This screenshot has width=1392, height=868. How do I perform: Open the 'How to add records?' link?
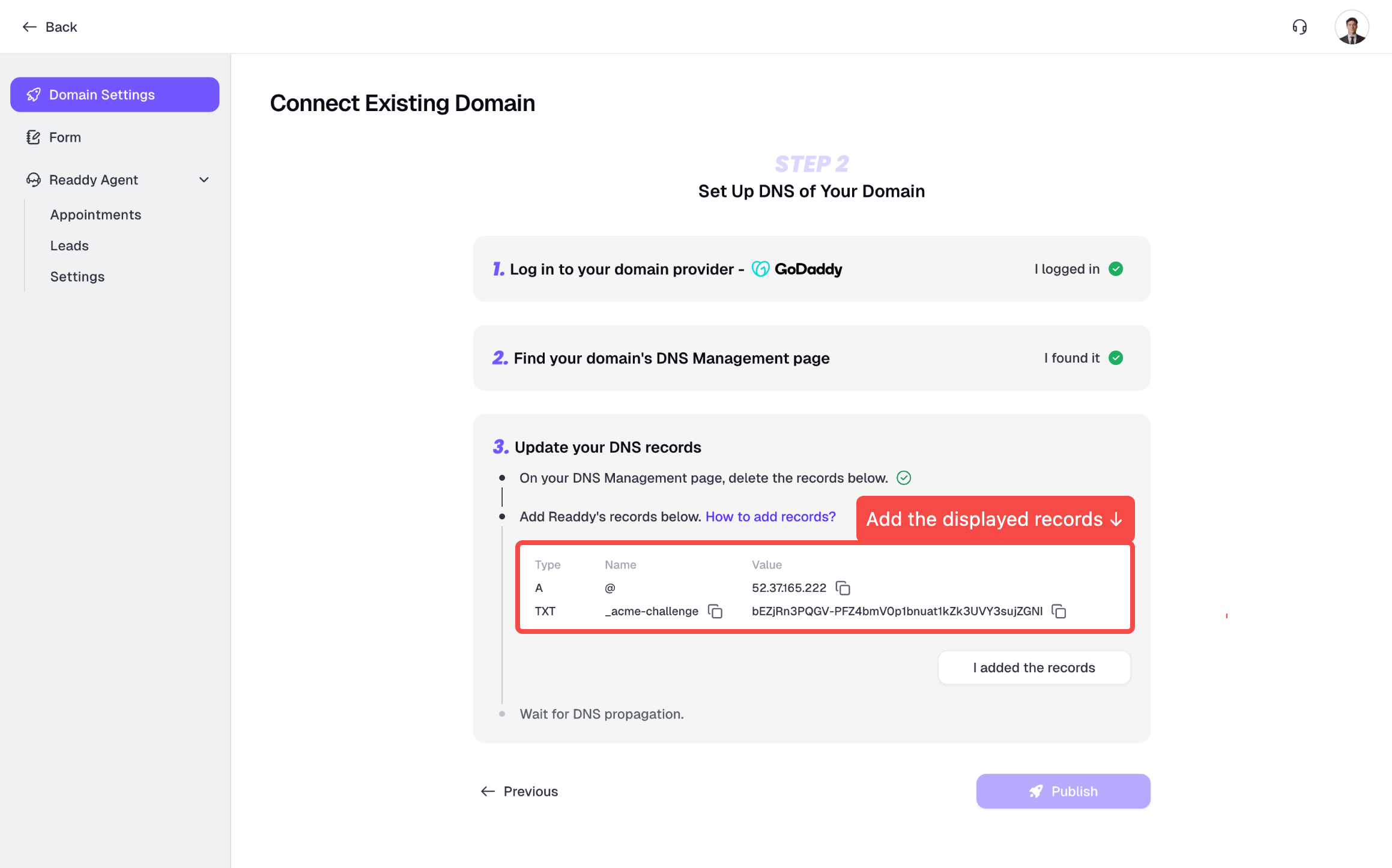point(770,517)
